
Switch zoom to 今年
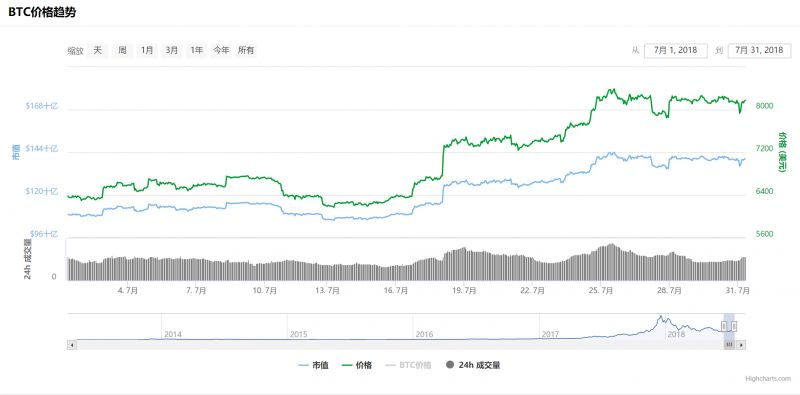221,50
